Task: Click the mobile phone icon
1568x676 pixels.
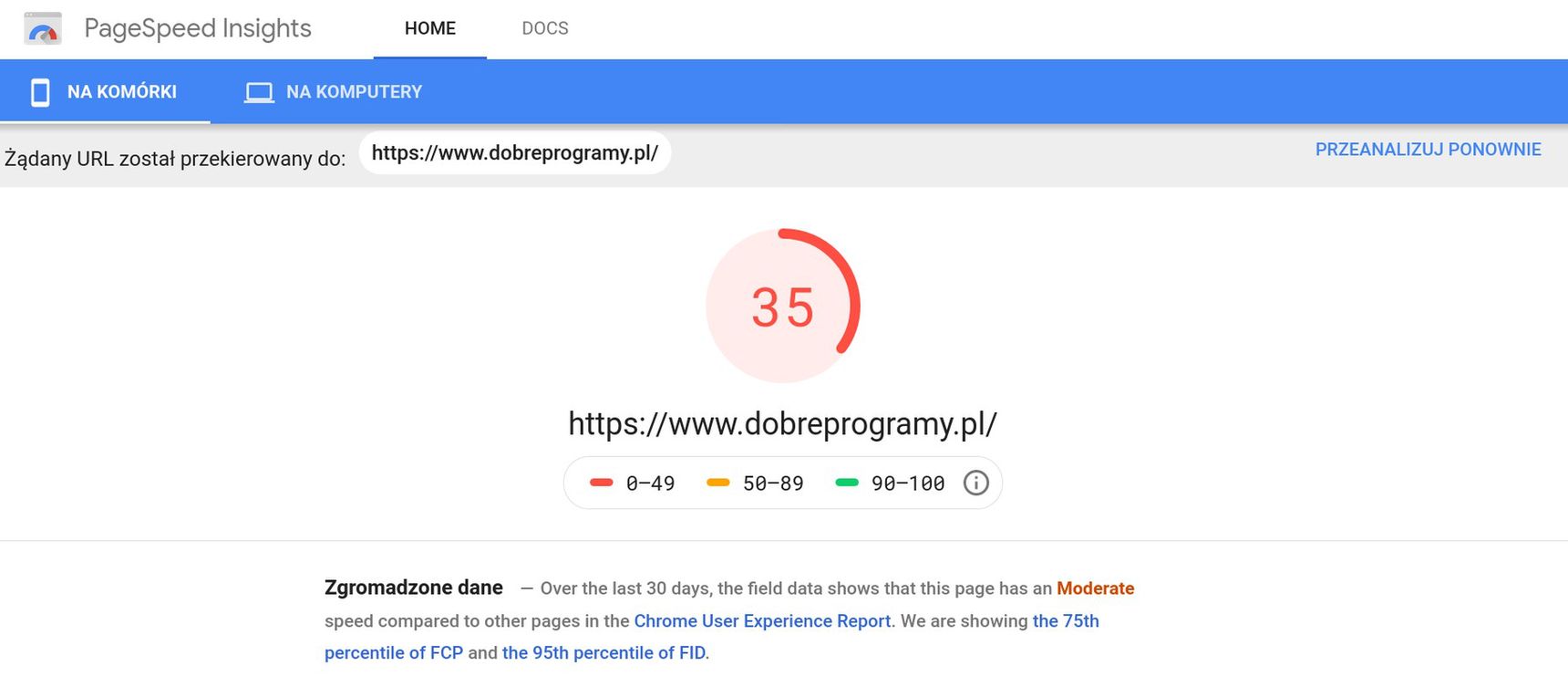Action: tap(40, 92)
